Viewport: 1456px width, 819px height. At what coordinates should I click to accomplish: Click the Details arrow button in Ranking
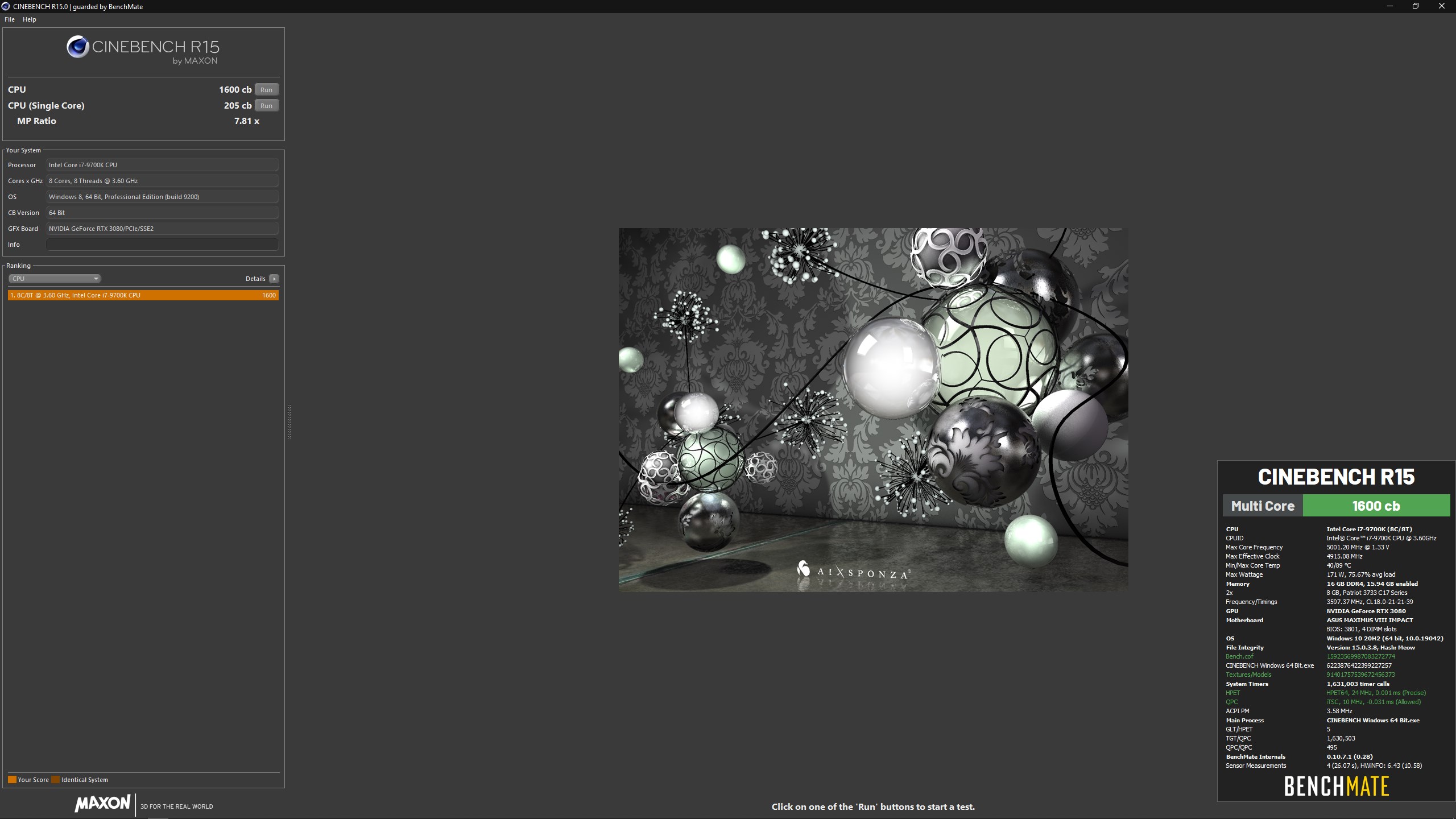pyautogui.click(x=274, y=279)
